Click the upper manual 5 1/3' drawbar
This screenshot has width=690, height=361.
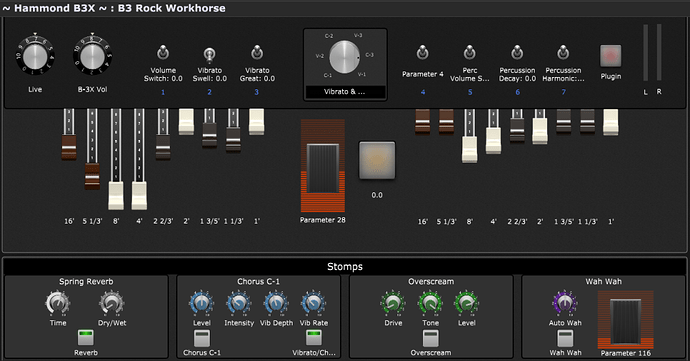click(x=92, y=176)
